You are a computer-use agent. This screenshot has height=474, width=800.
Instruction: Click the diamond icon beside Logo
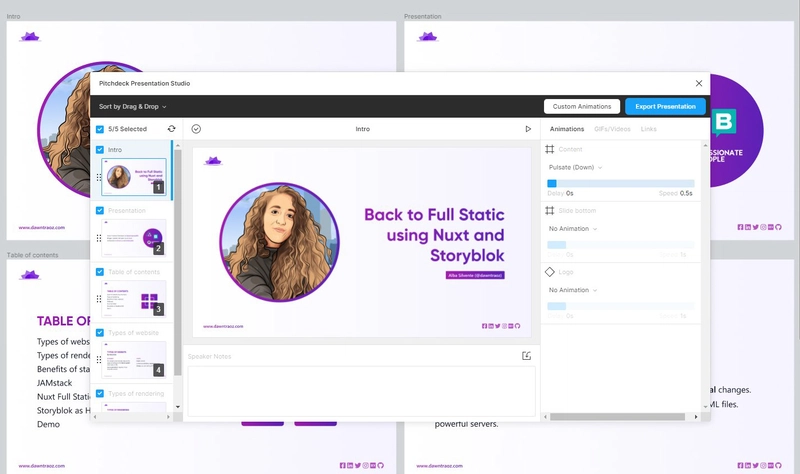549,272
